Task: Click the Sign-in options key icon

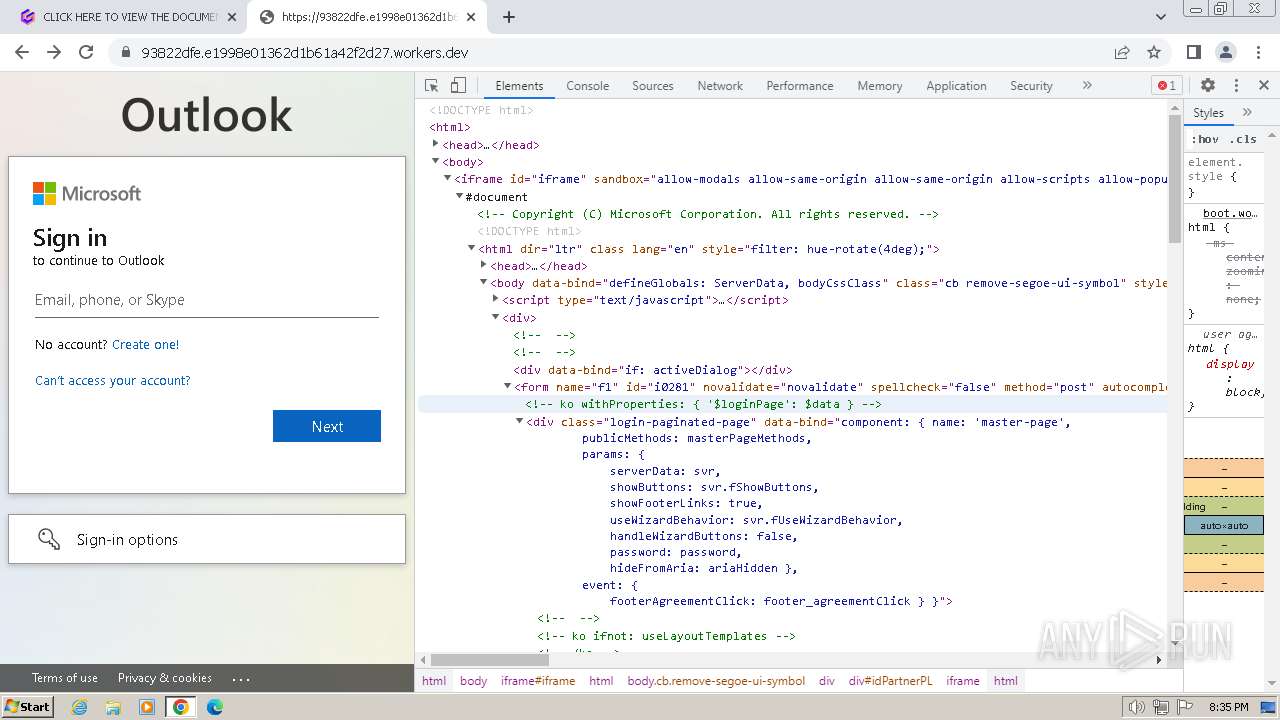Action: (49, 539)
